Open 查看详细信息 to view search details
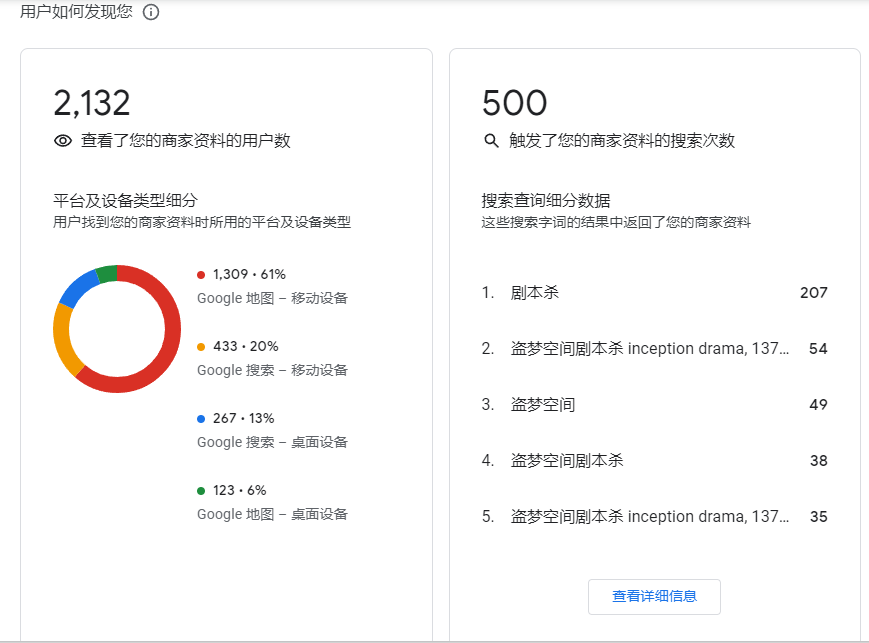The height and width of the screenshot is (643, 869). (654, 597)
